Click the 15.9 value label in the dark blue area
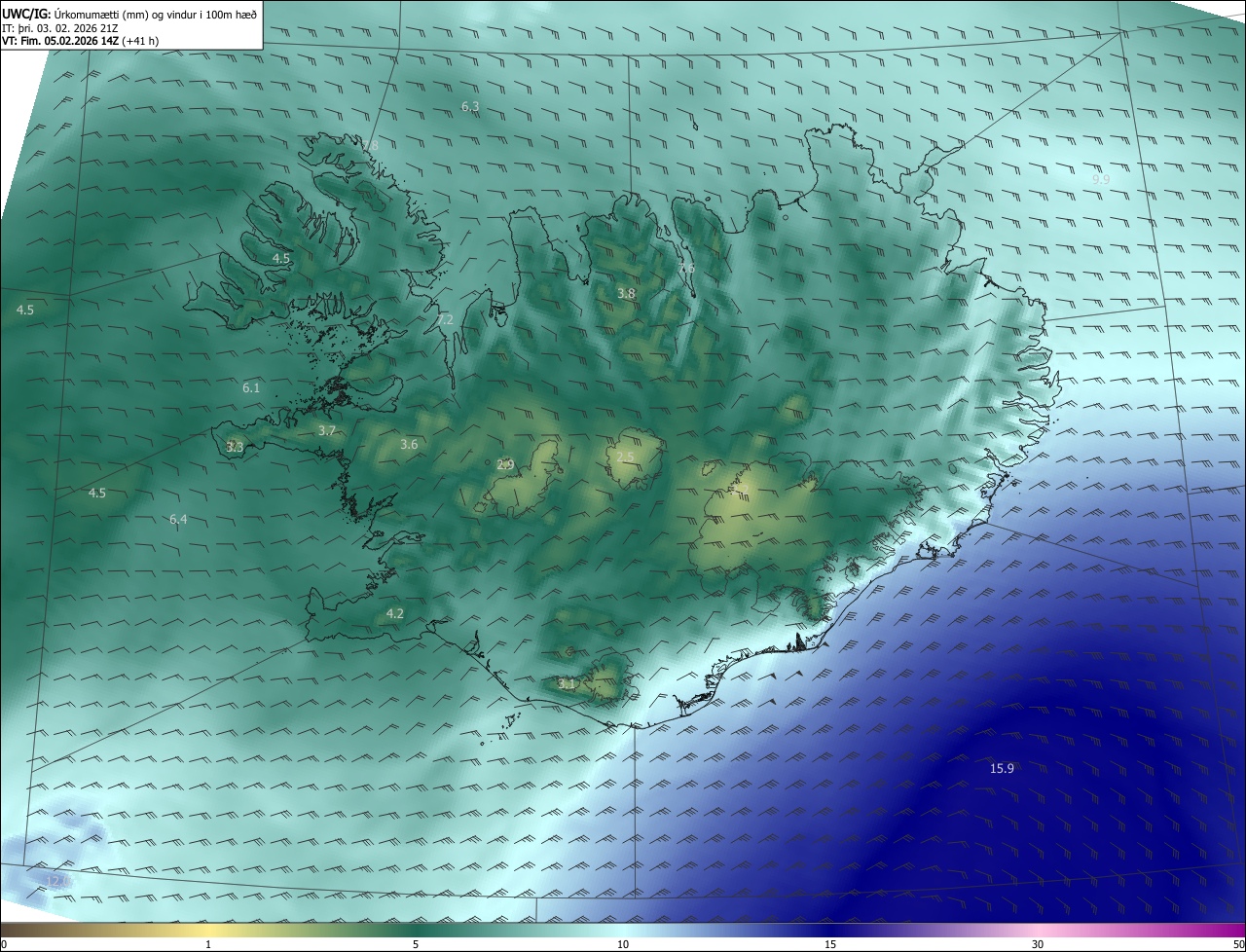The width and height of the screenshot is (1246, 952). (x=1003, y=769)
